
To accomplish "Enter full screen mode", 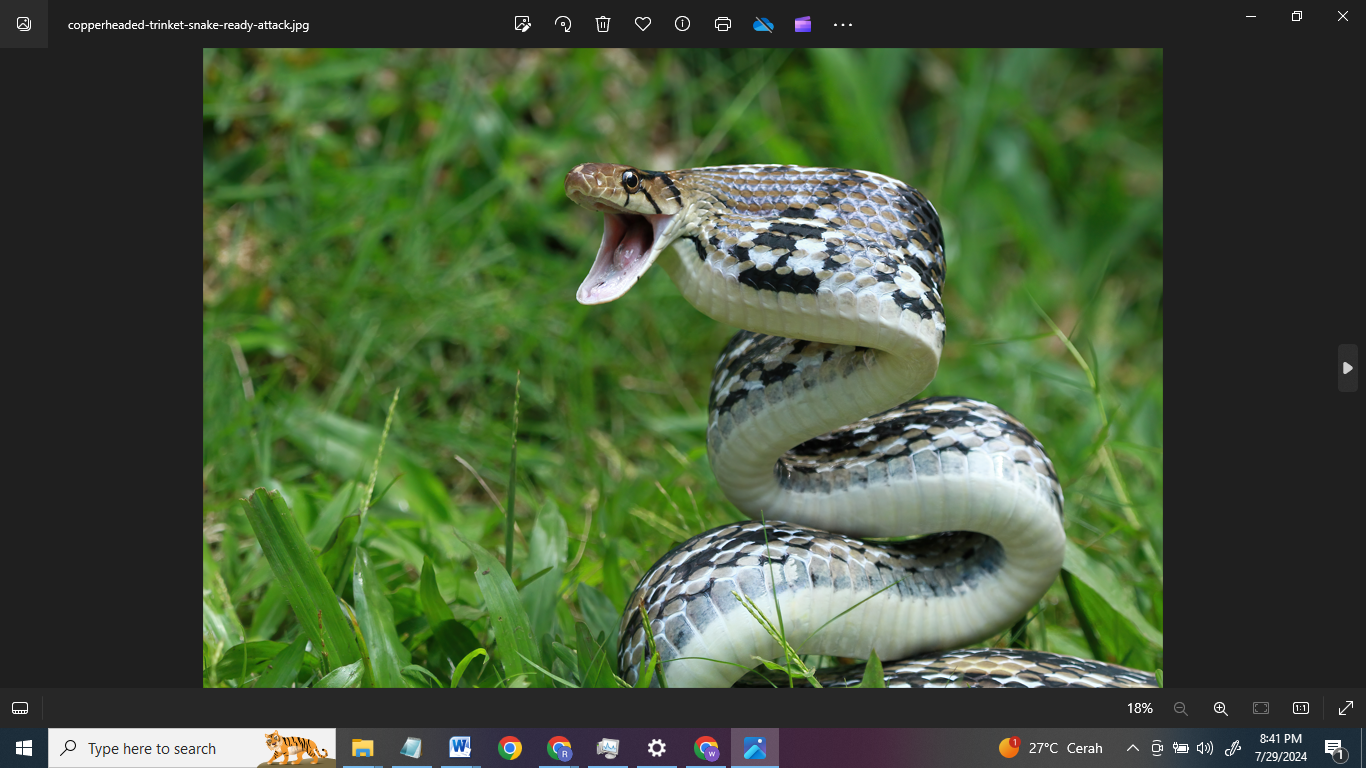I will click(1346, 708).
